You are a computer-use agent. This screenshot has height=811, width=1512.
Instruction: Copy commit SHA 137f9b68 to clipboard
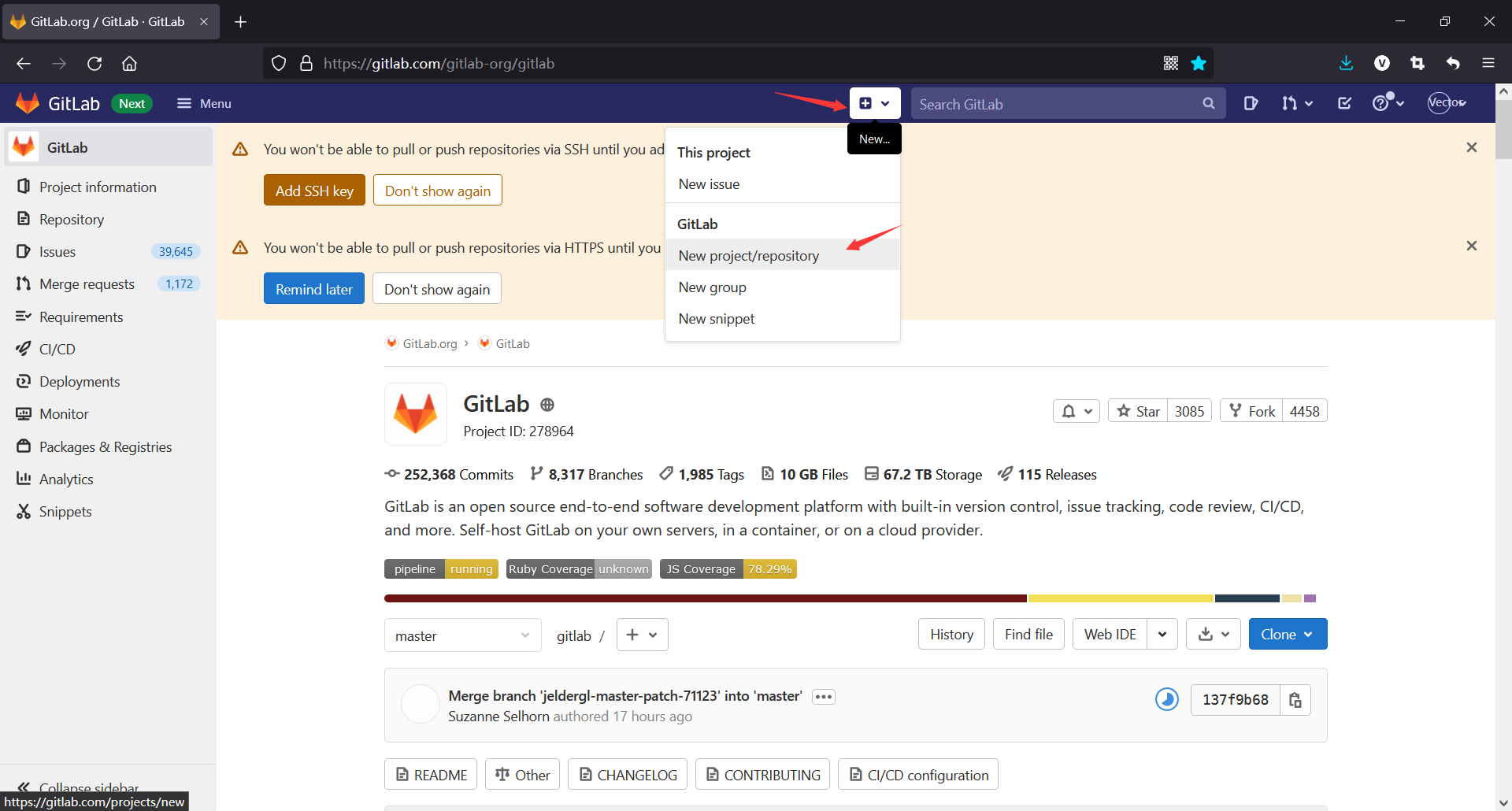tap(1295, 700)
